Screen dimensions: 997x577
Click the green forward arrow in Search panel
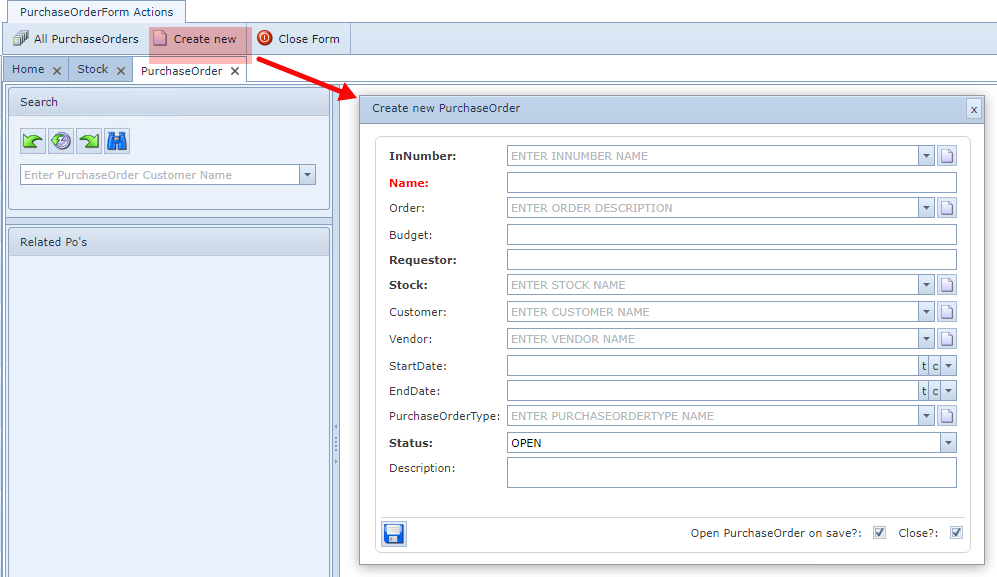89,141
